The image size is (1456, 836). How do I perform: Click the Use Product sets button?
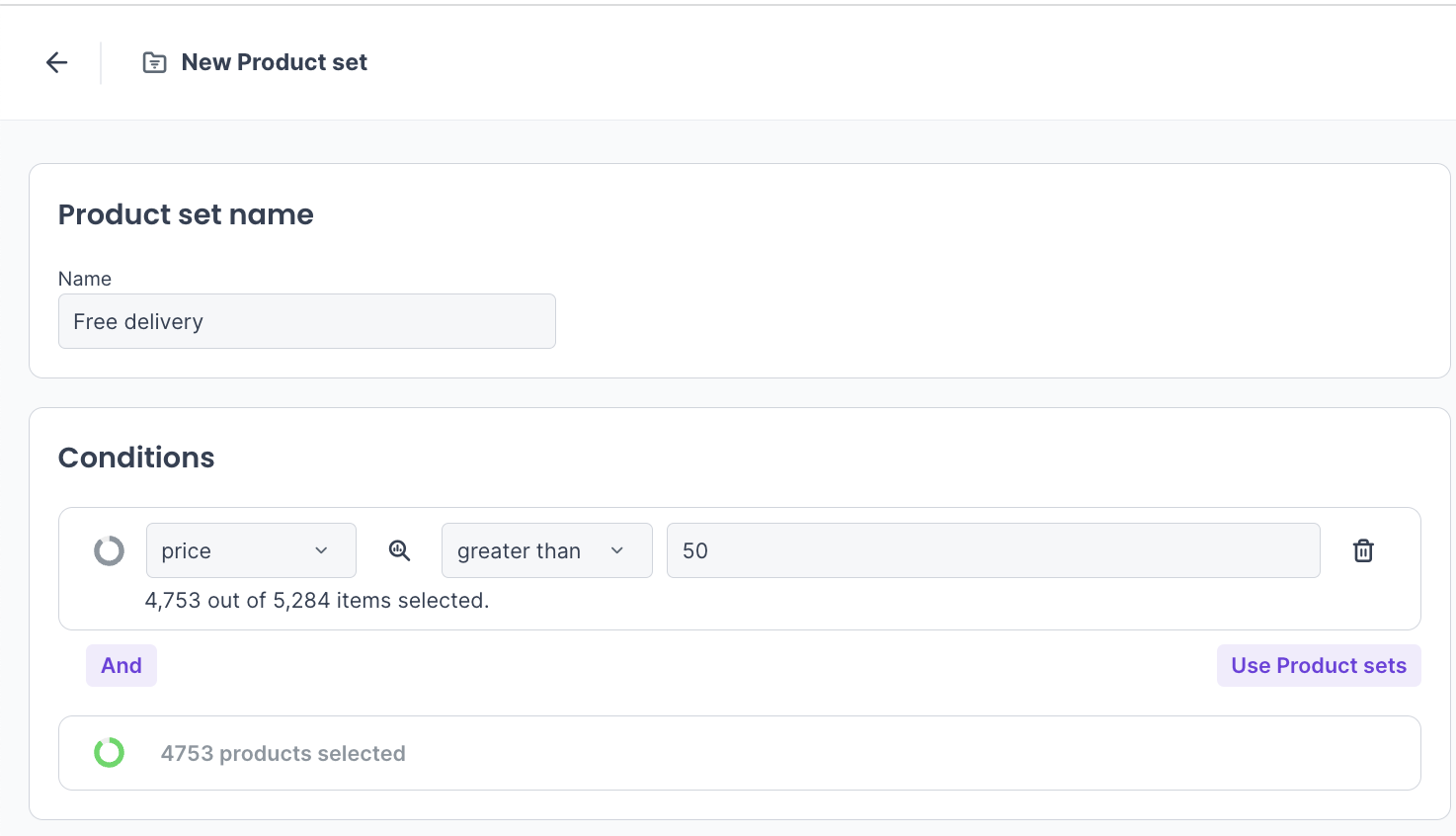(x=1318, y=666)
